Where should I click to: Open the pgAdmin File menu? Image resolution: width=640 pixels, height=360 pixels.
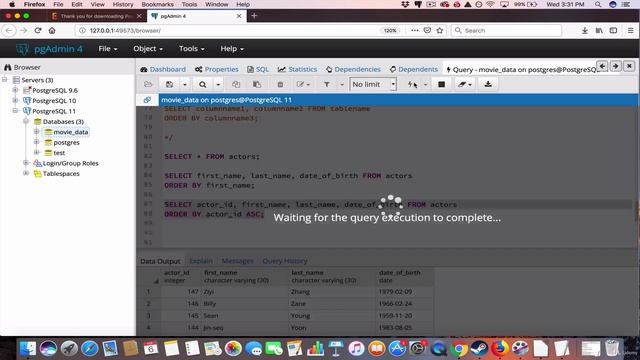[x=108, y=49]
